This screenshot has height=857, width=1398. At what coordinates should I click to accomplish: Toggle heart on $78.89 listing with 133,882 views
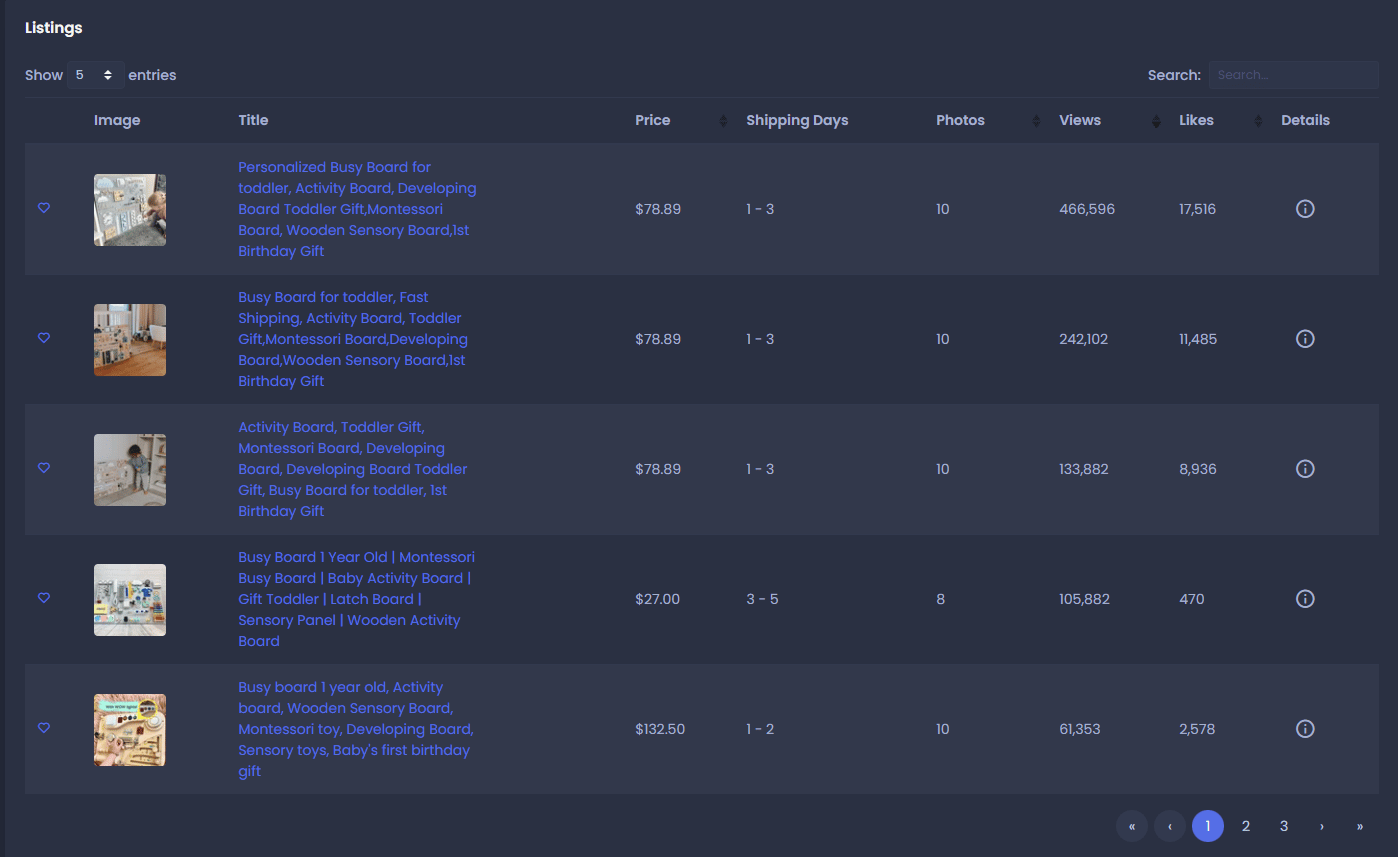click(44, 468)
